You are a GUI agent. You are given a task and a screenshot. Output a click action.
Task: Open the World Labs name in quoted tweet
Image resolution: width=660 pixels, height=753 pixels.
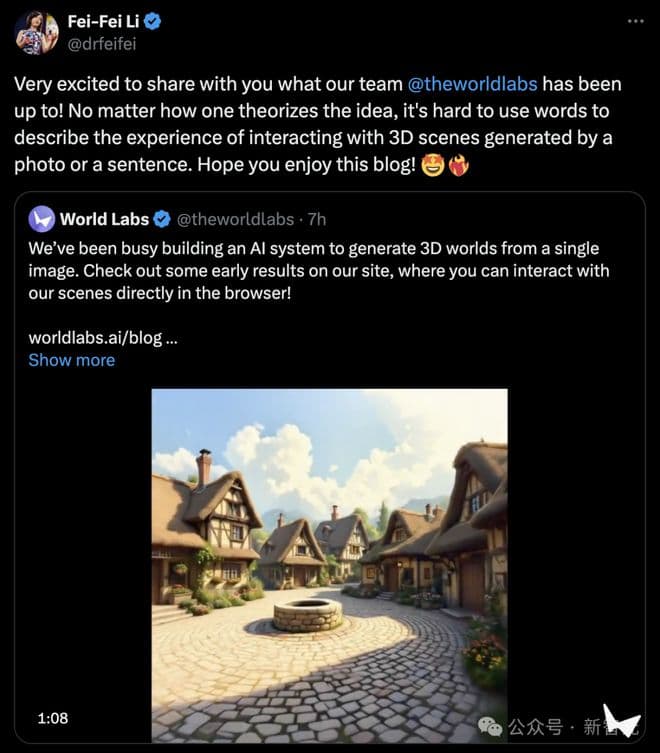coord(104,219)
